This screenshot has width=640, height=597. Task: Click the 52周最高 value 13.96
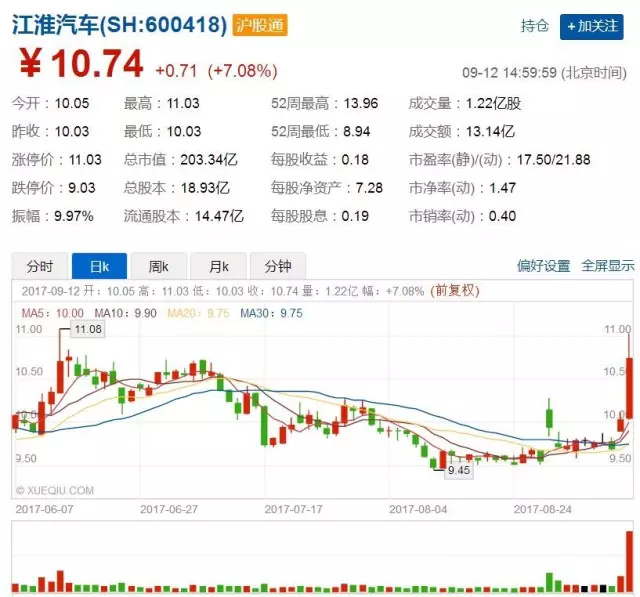coord(361,103)
